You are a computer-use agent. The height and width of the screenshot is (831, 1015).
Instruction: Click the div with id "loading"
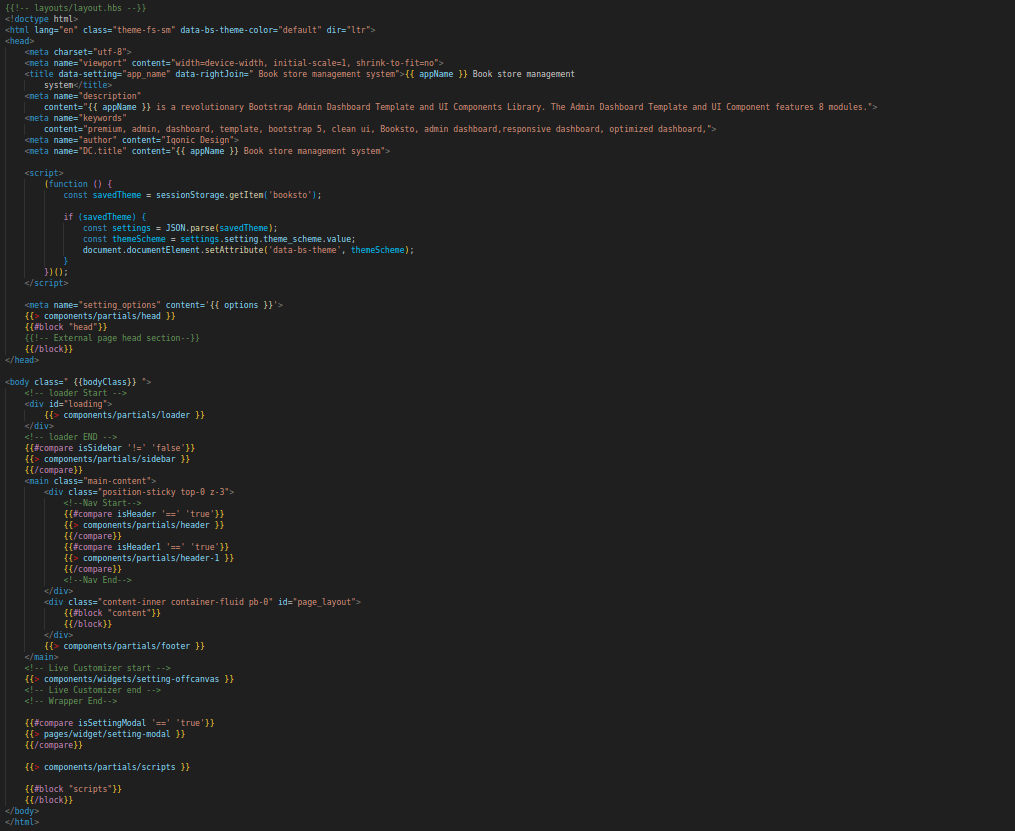point(69,404)
